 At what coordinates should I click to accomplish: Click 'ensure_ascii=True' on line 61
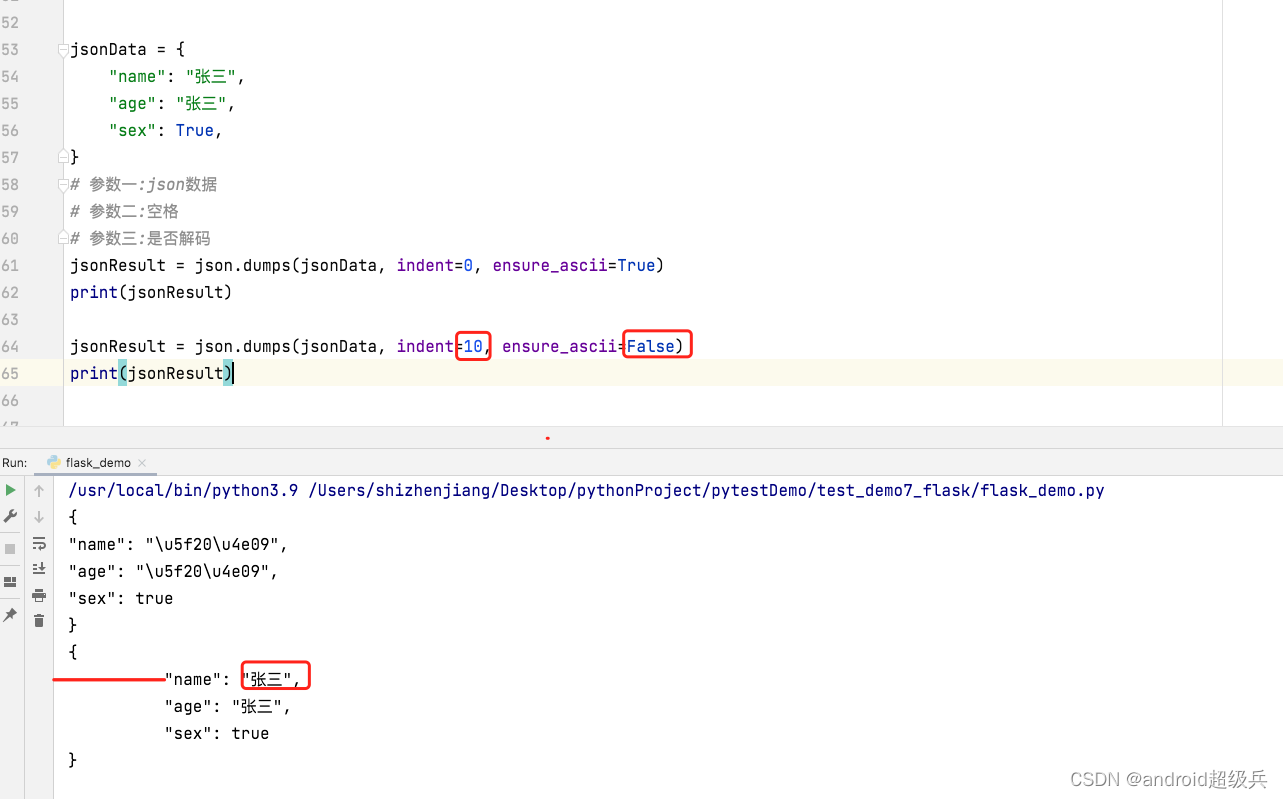click(574, 265)
